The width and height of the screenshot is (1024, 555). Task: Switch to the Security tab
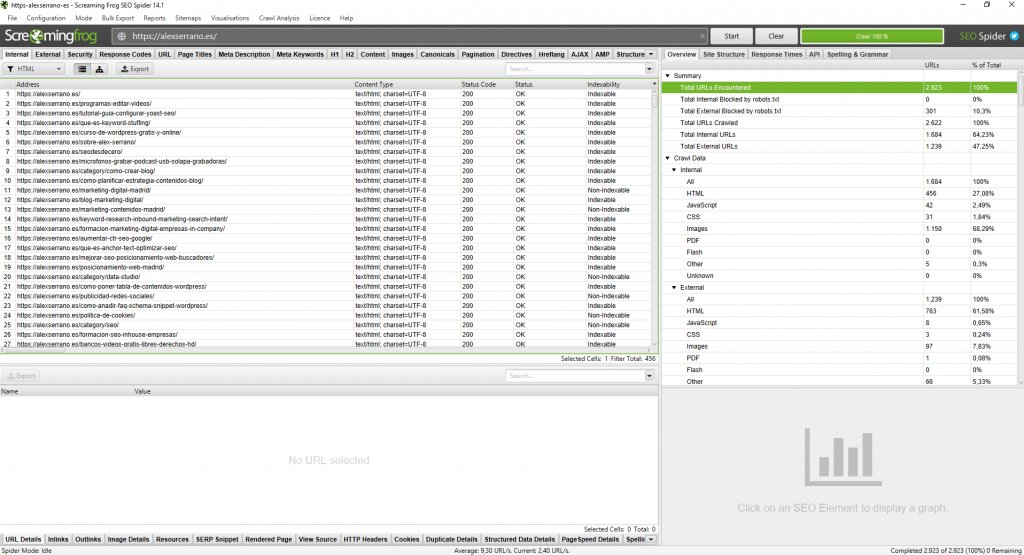tap(80, 54)
